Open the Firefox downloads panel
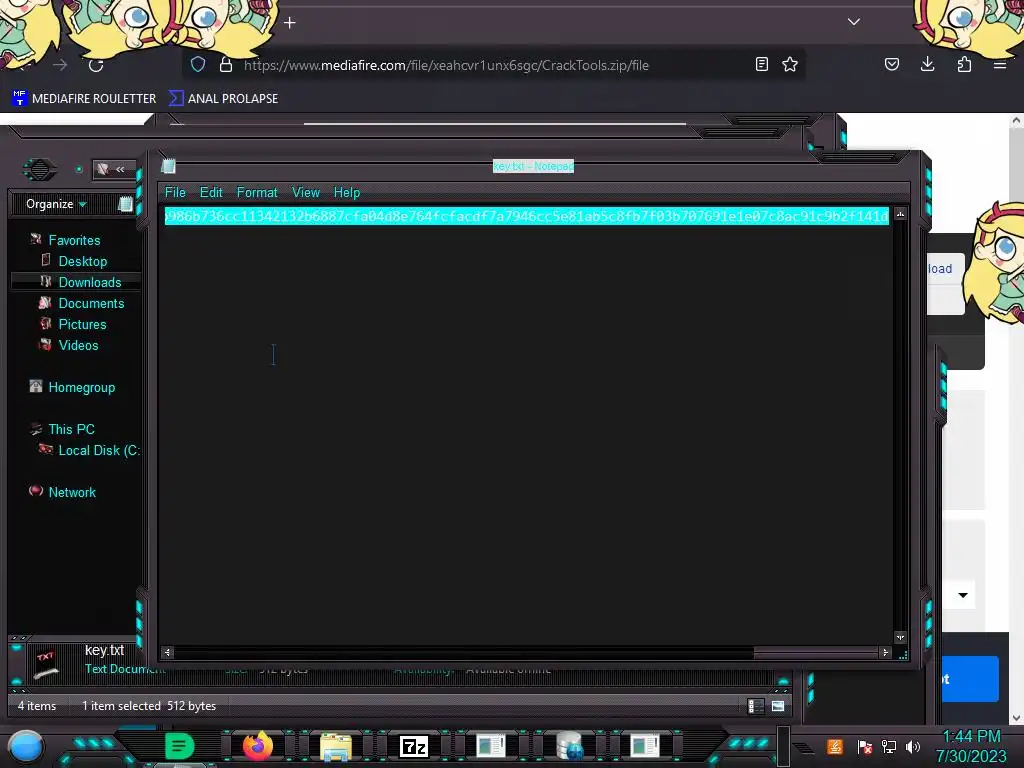Viewport: 1024px width, 768px height. pyautogui.click(x=927, y=64)
